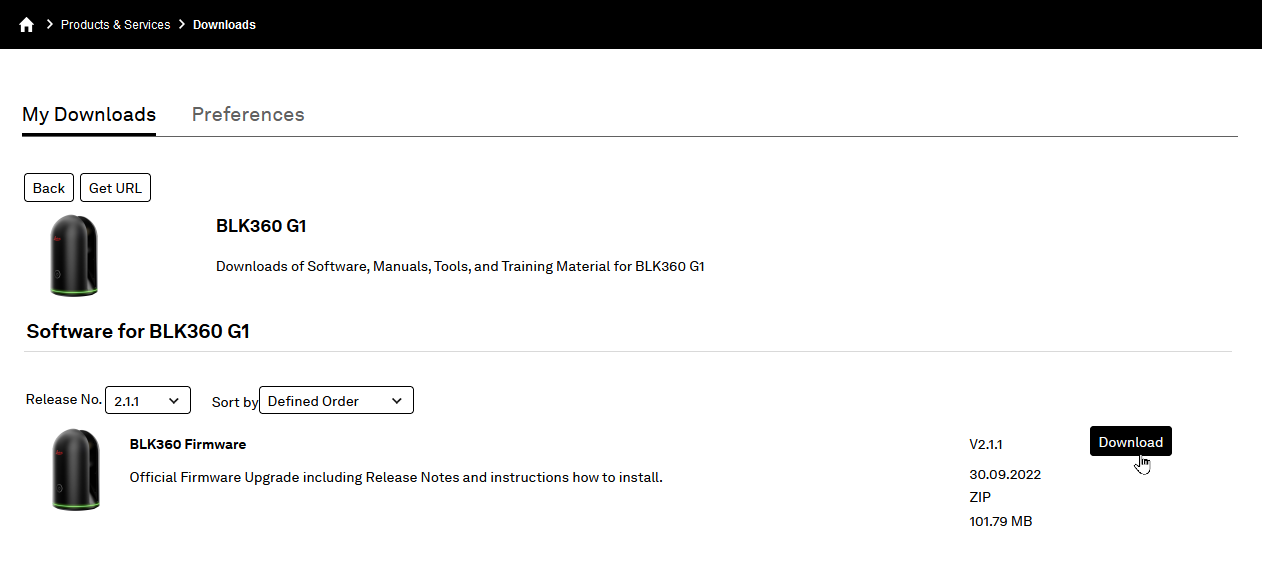This screenshot has width=1262, height=576.
Task: Click the Back button
Action: click(49, 188)
